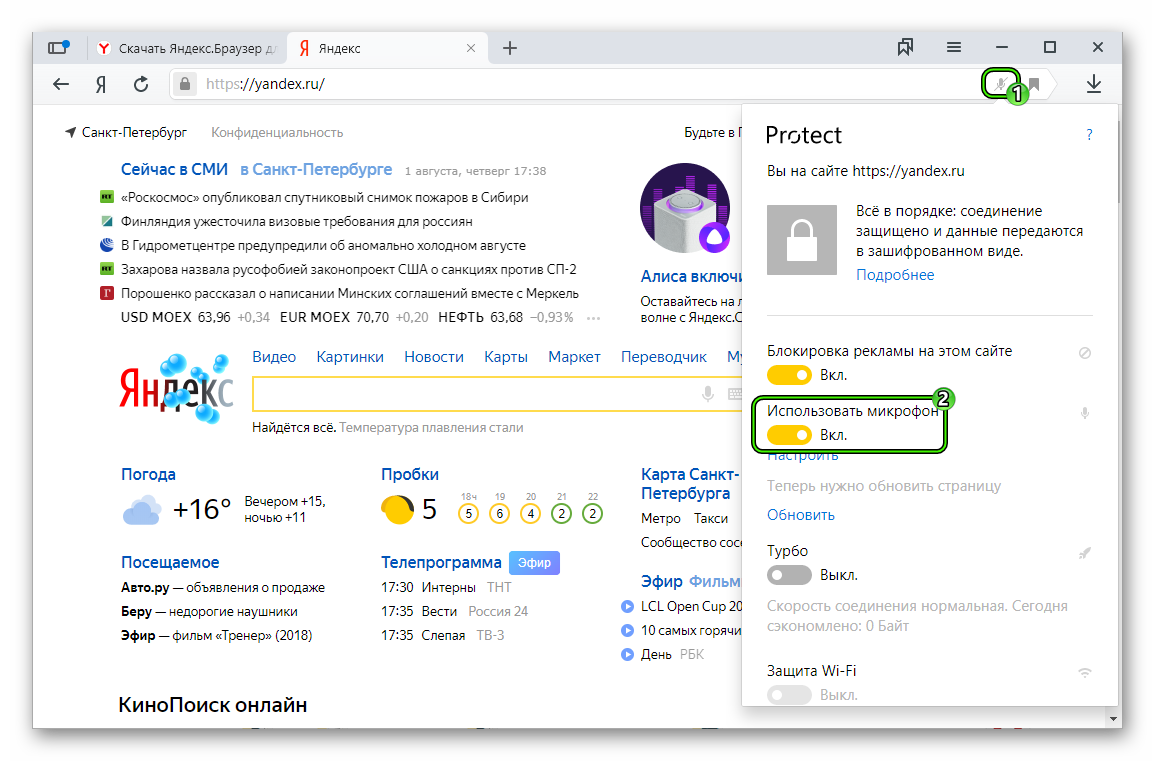Click the microphone icon in Protect panel

1085,413
